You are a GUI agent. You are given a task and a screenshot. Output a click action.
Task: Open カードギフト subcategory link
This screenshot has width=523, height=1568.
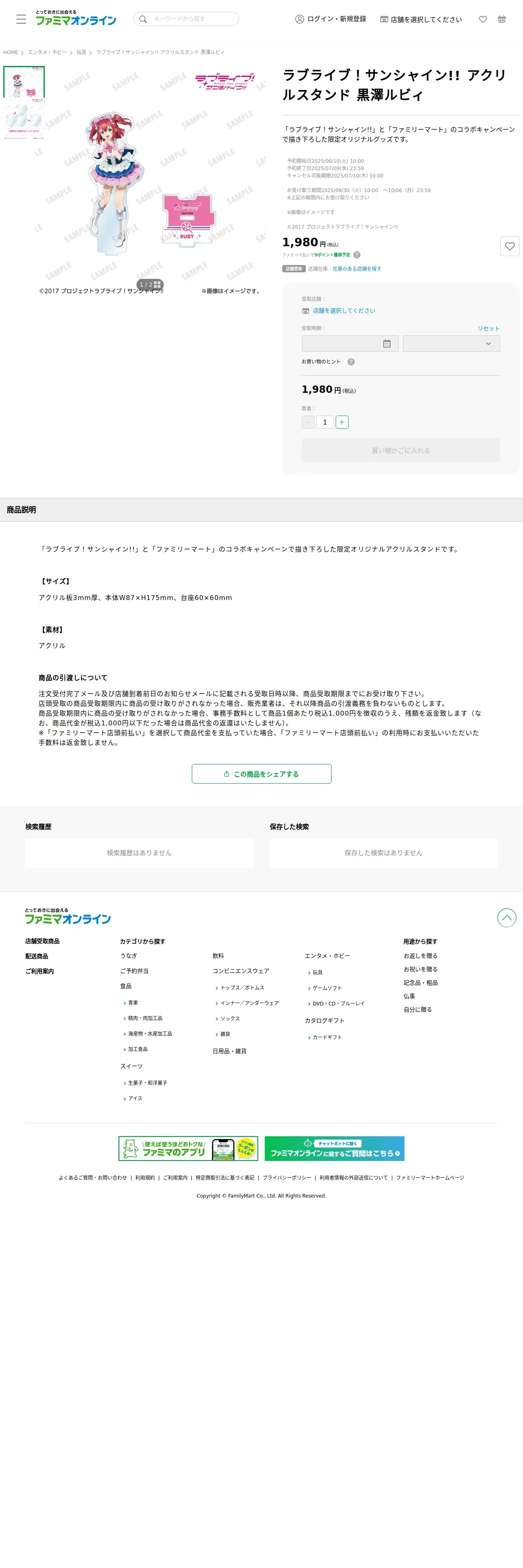(x=327, y=1037)
